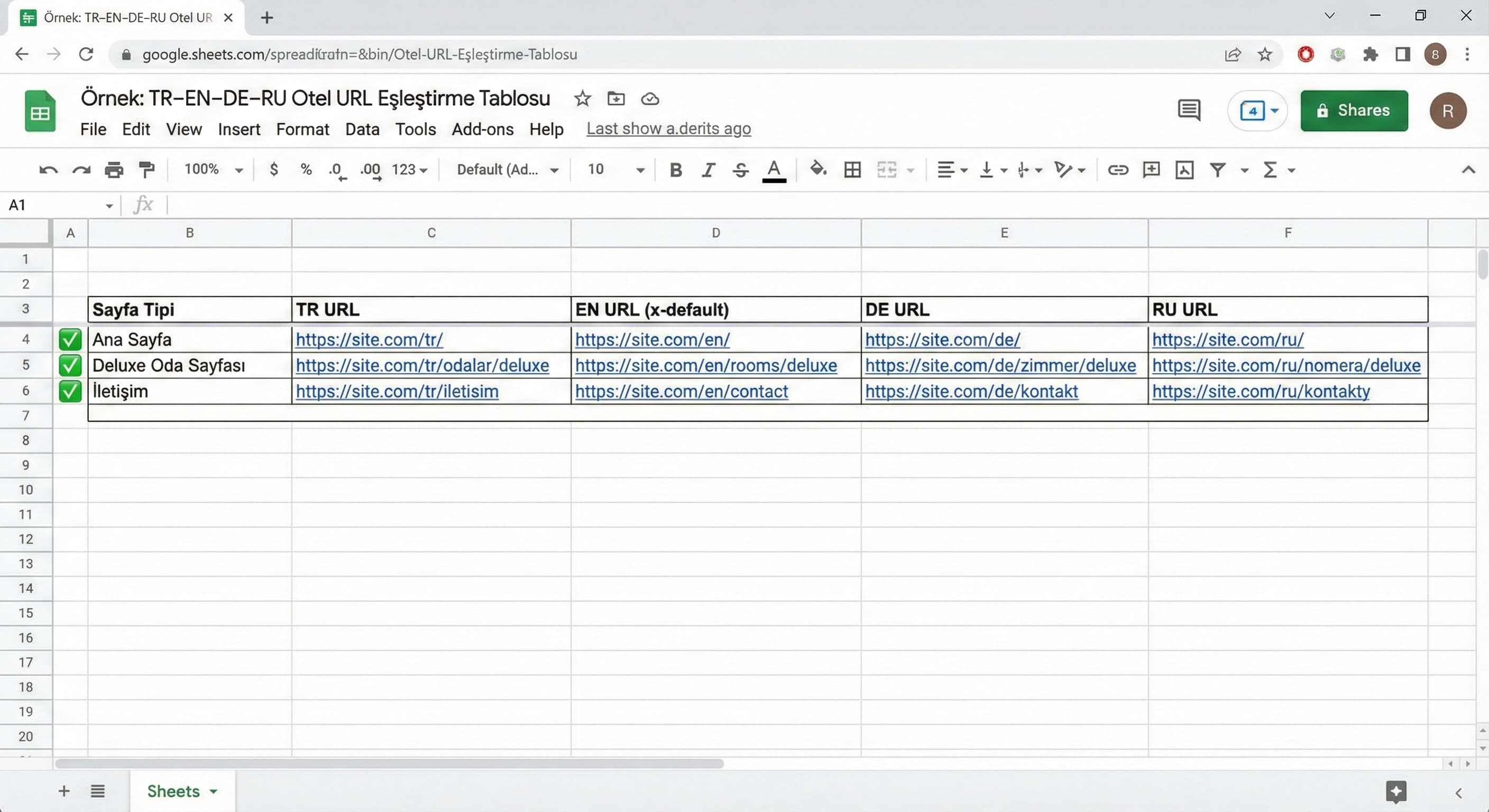This screenshot has height=812, width=1489.
Task: Open the 100% zoom dropdown
Action: coord(213,169)
